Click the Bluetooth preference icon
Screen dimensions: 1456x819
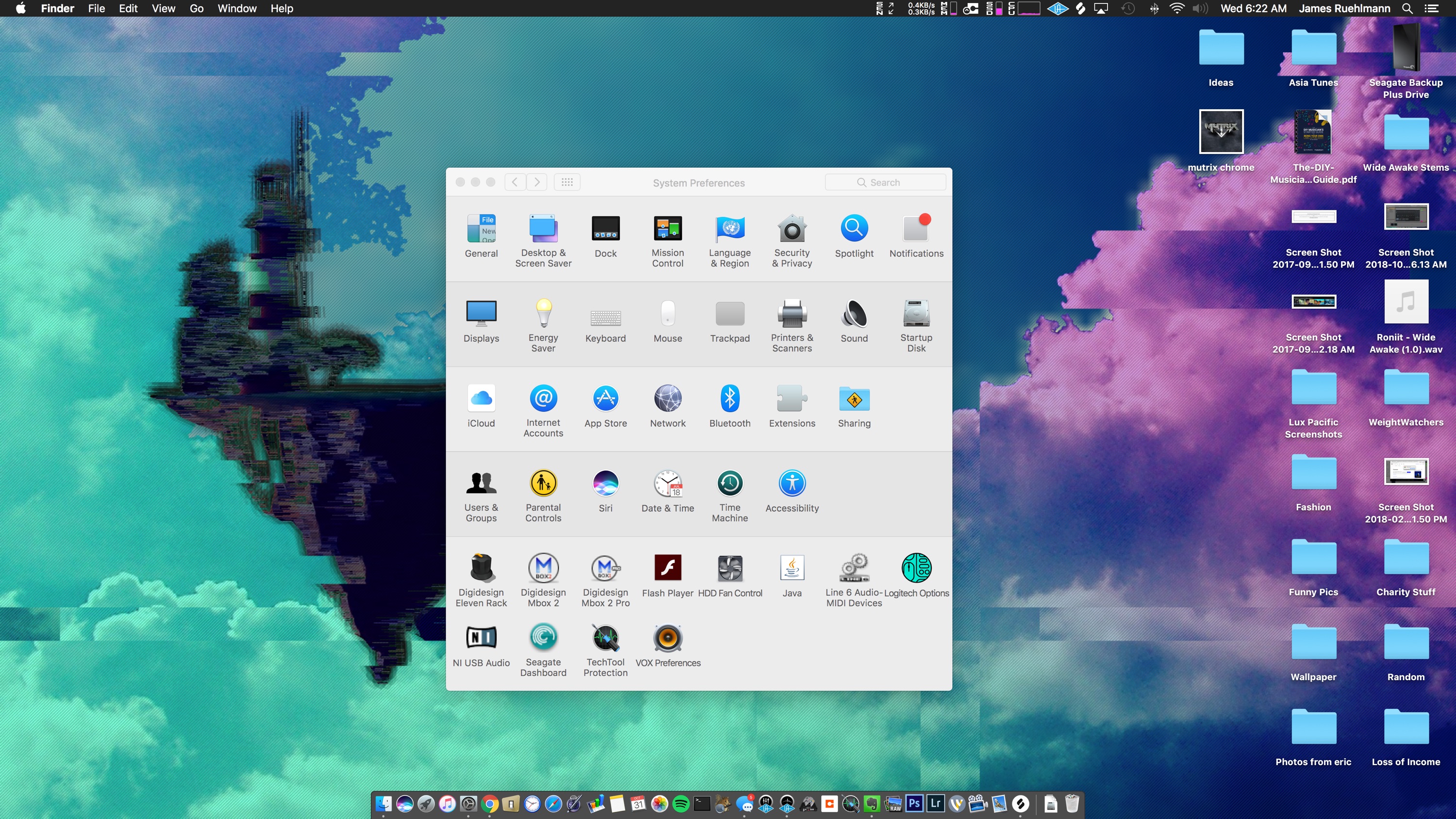coord(729,399)
